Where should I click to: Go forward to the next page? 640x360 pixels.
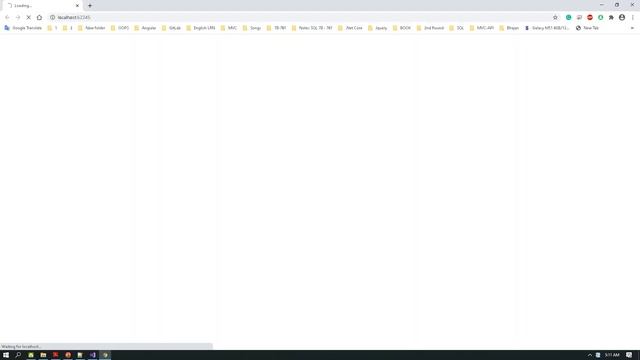point(18,18)
